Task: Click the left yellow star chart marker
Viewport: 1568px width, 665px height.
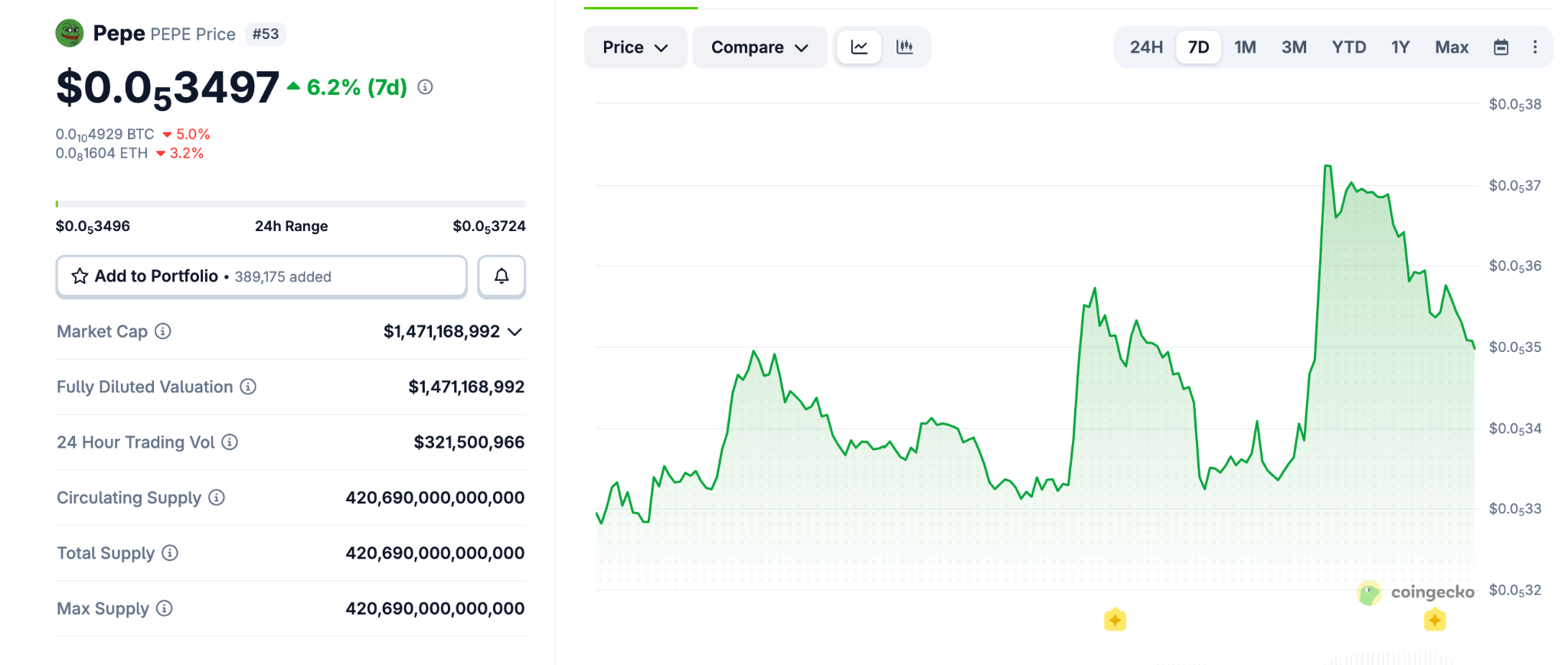Action: [x=1115, y=619]
